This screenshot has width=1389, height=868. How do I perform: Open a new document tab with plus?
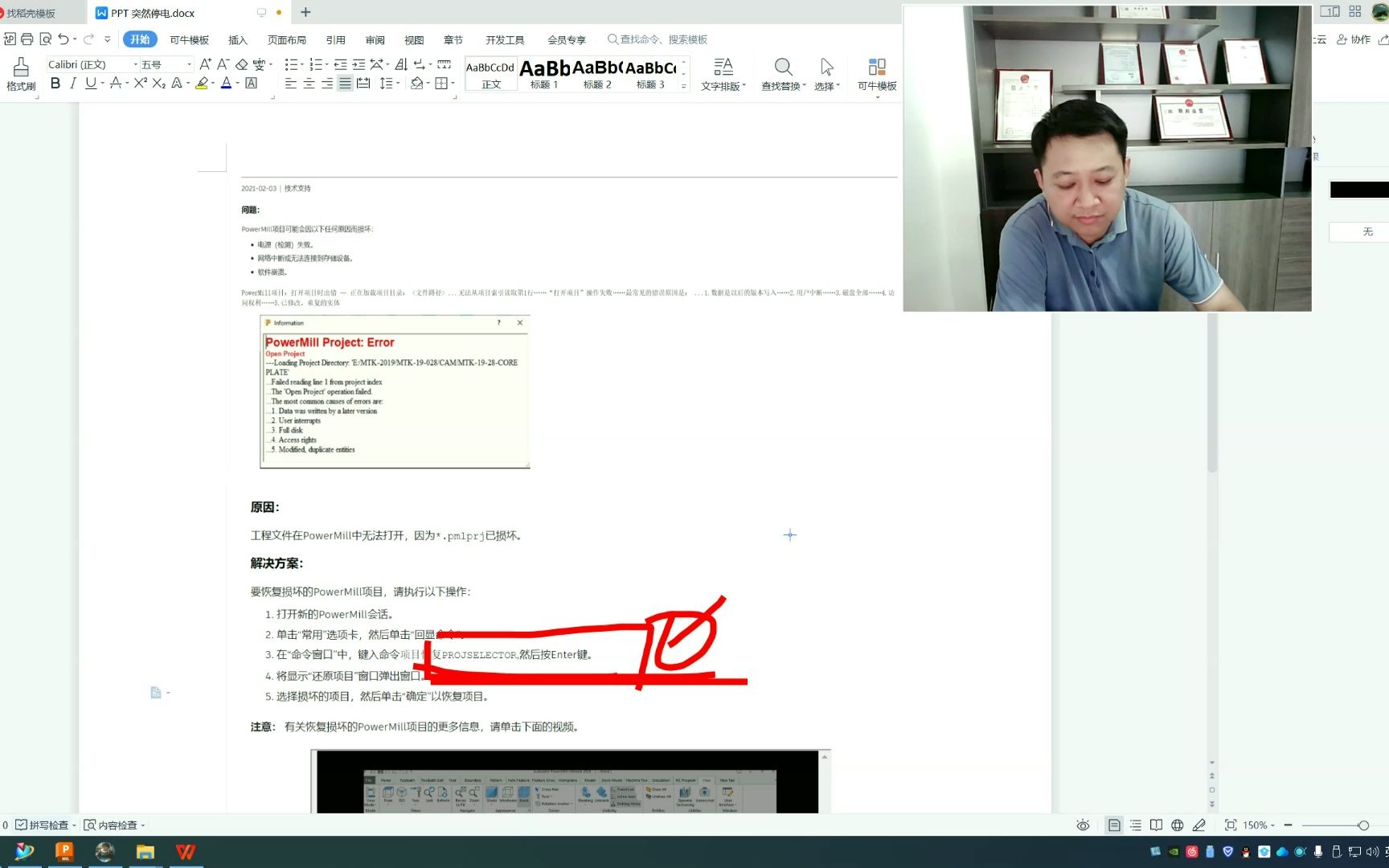click(x=305, y=12)
